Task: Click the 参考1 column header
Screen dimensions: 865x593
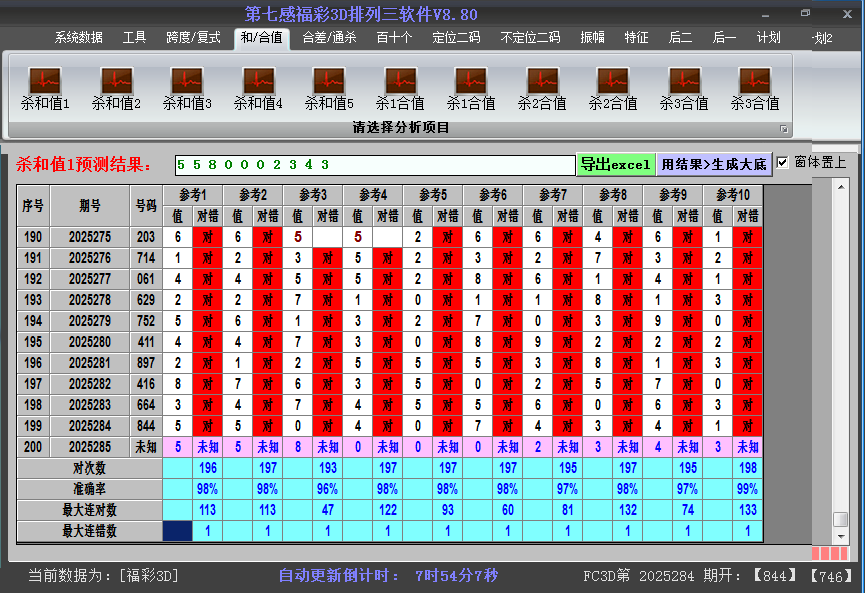Action: (x=193, y=194)
